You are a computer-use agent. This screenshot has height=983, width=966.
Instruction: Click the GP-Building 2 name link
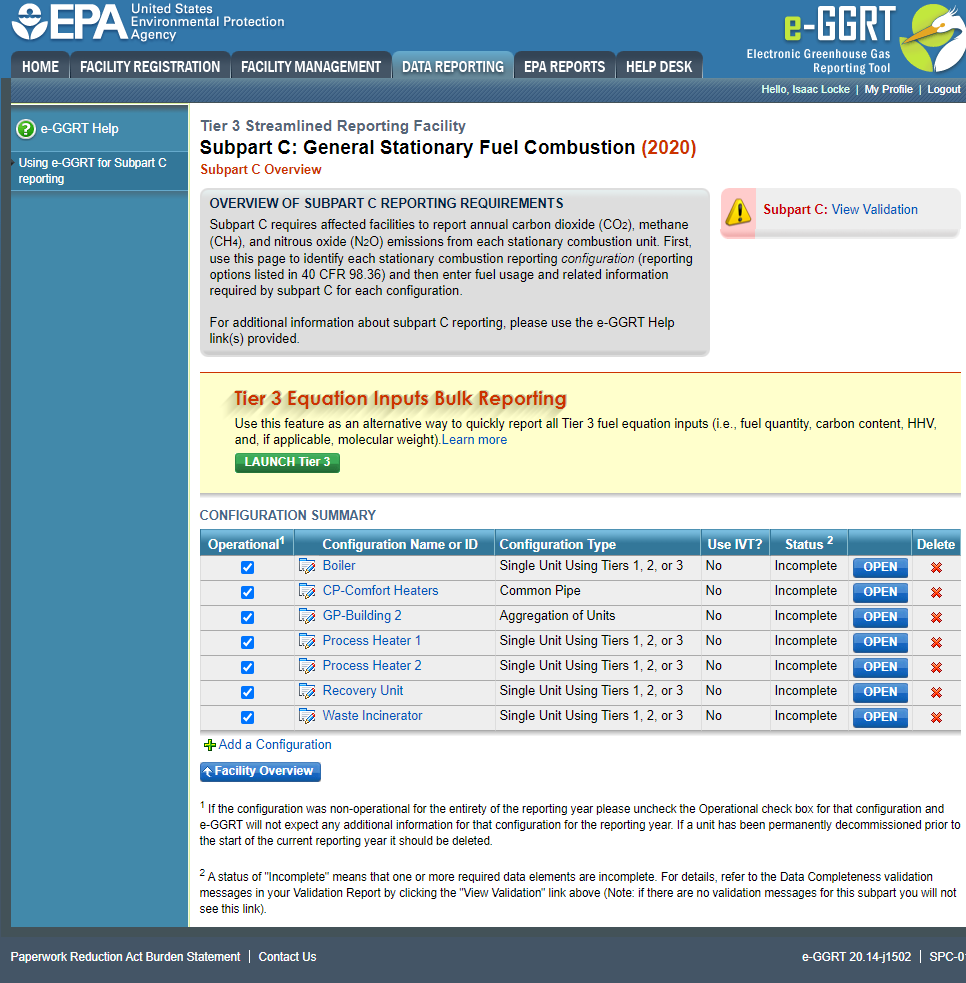point(362,616)
